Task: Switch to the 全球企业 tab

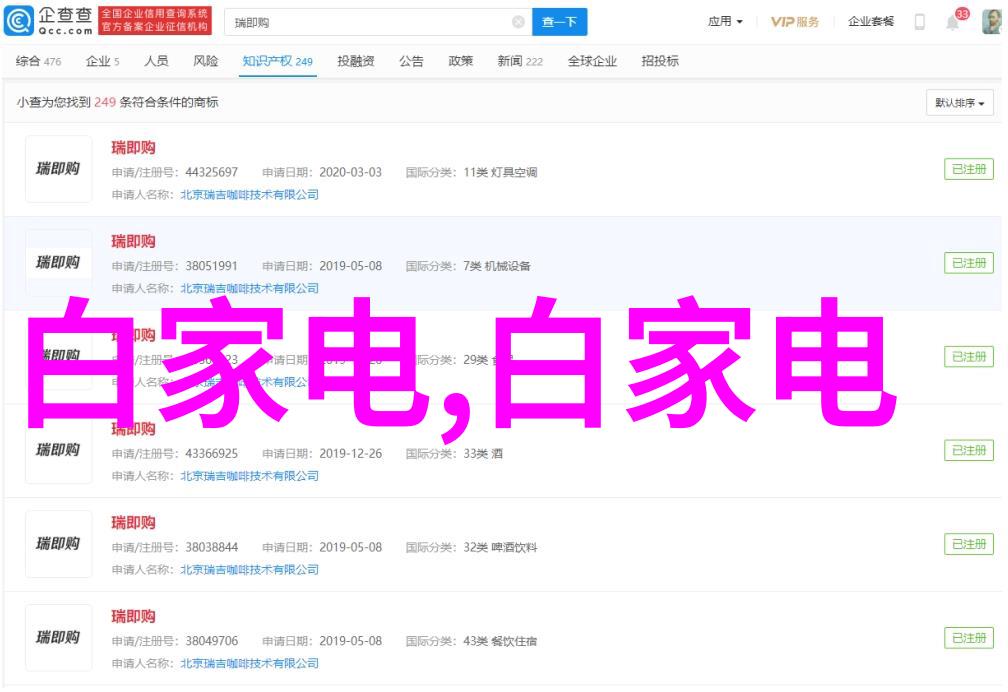Action: point(592,61)
